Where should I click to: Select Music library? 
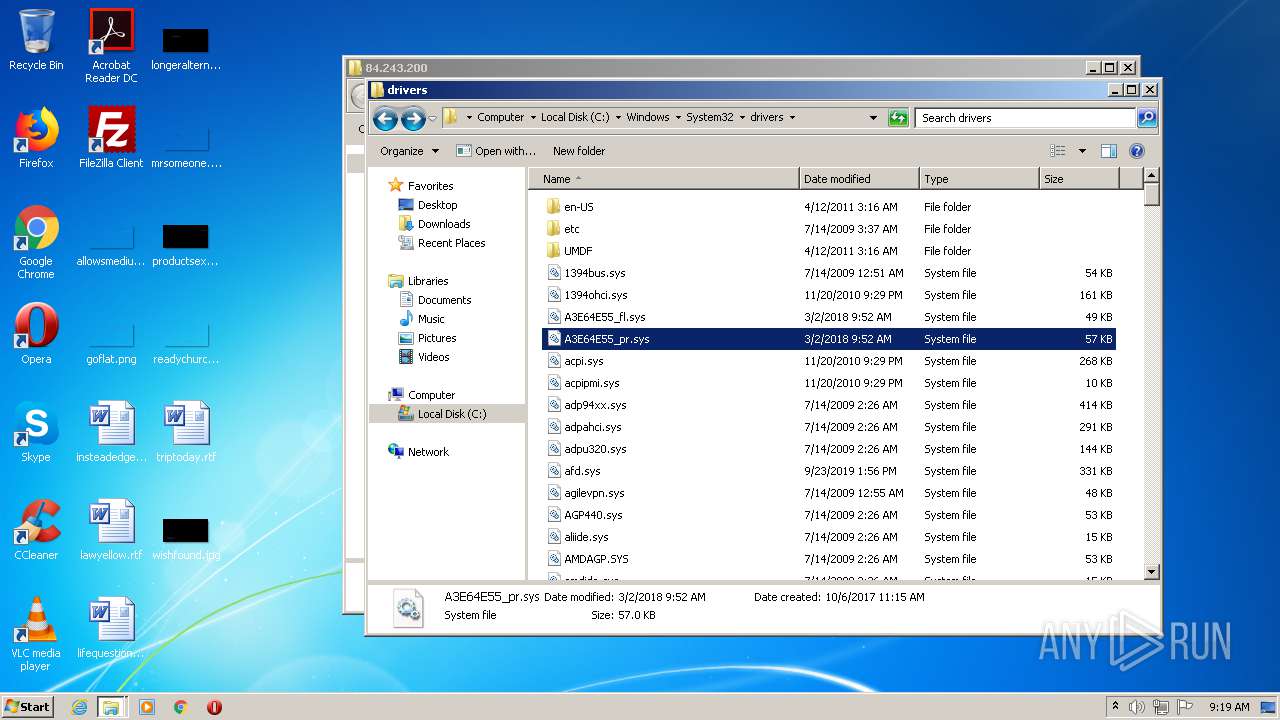pos(431,319)
